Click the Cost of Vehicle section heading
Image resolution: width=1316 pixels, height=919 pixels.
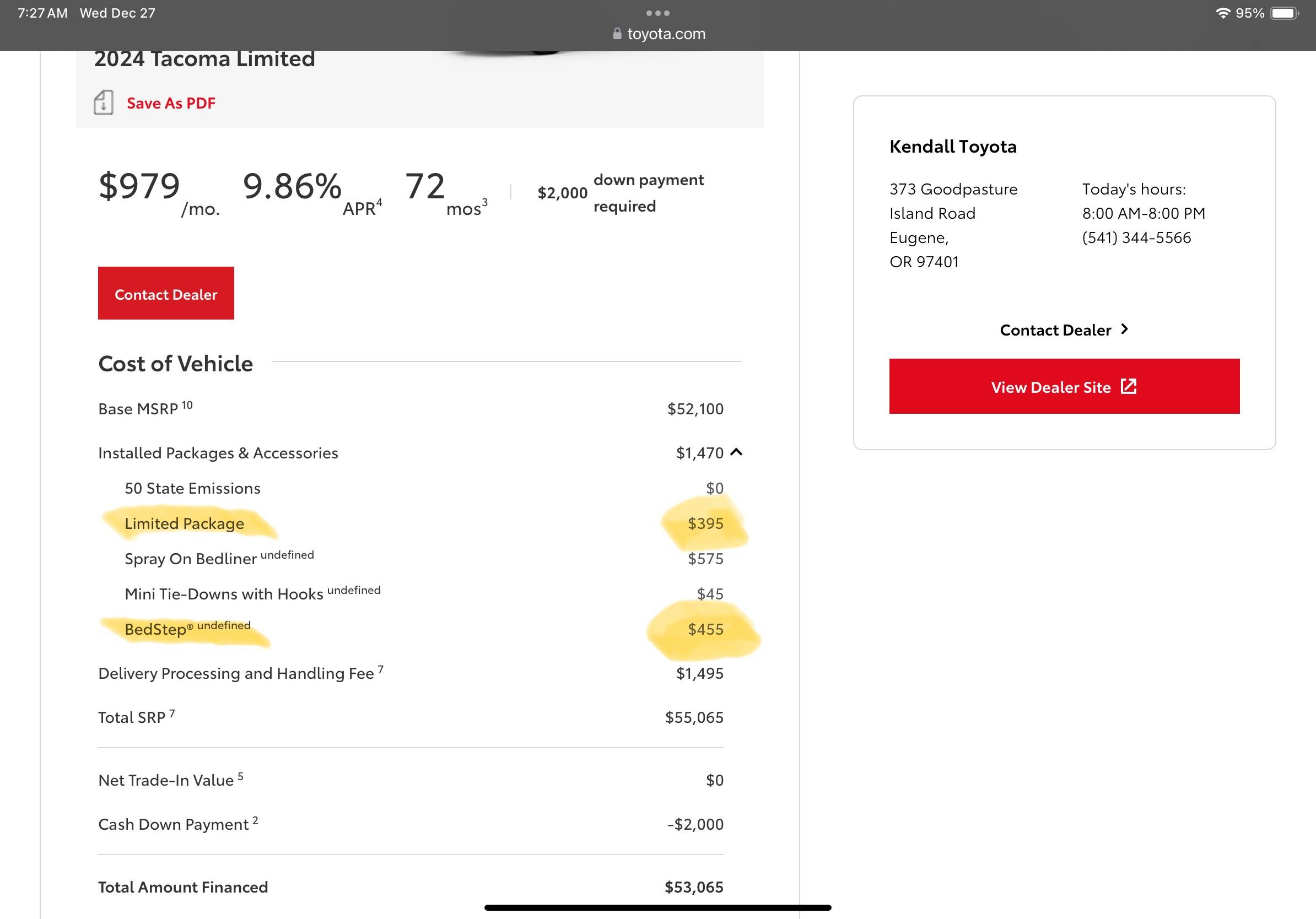175,364
